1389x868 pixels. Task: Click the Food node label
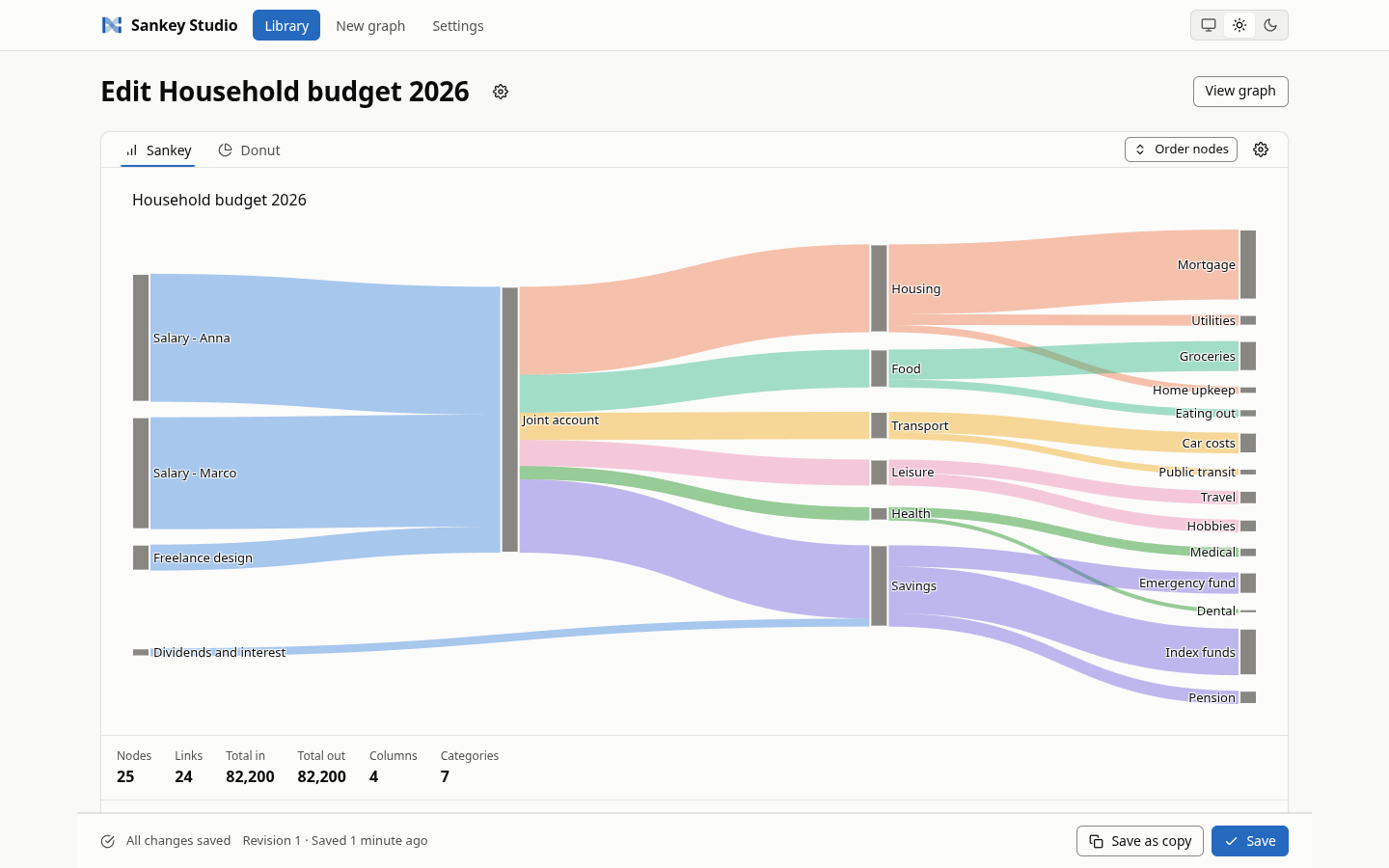pyautogui.click(x=906, y=369)
